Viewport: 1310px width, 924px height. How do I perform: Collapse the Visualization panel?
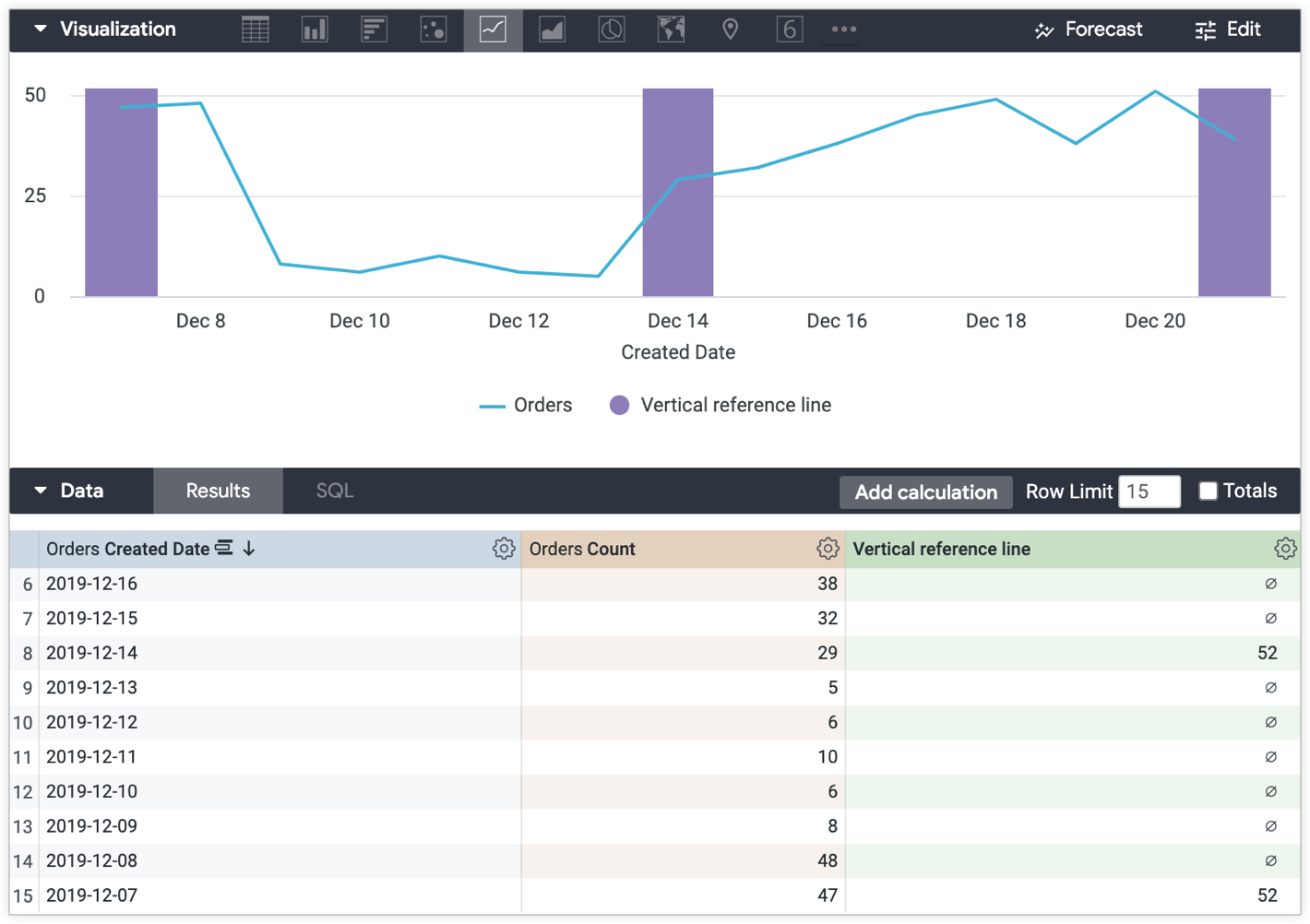pyautogui.click(x=41, y=29)
